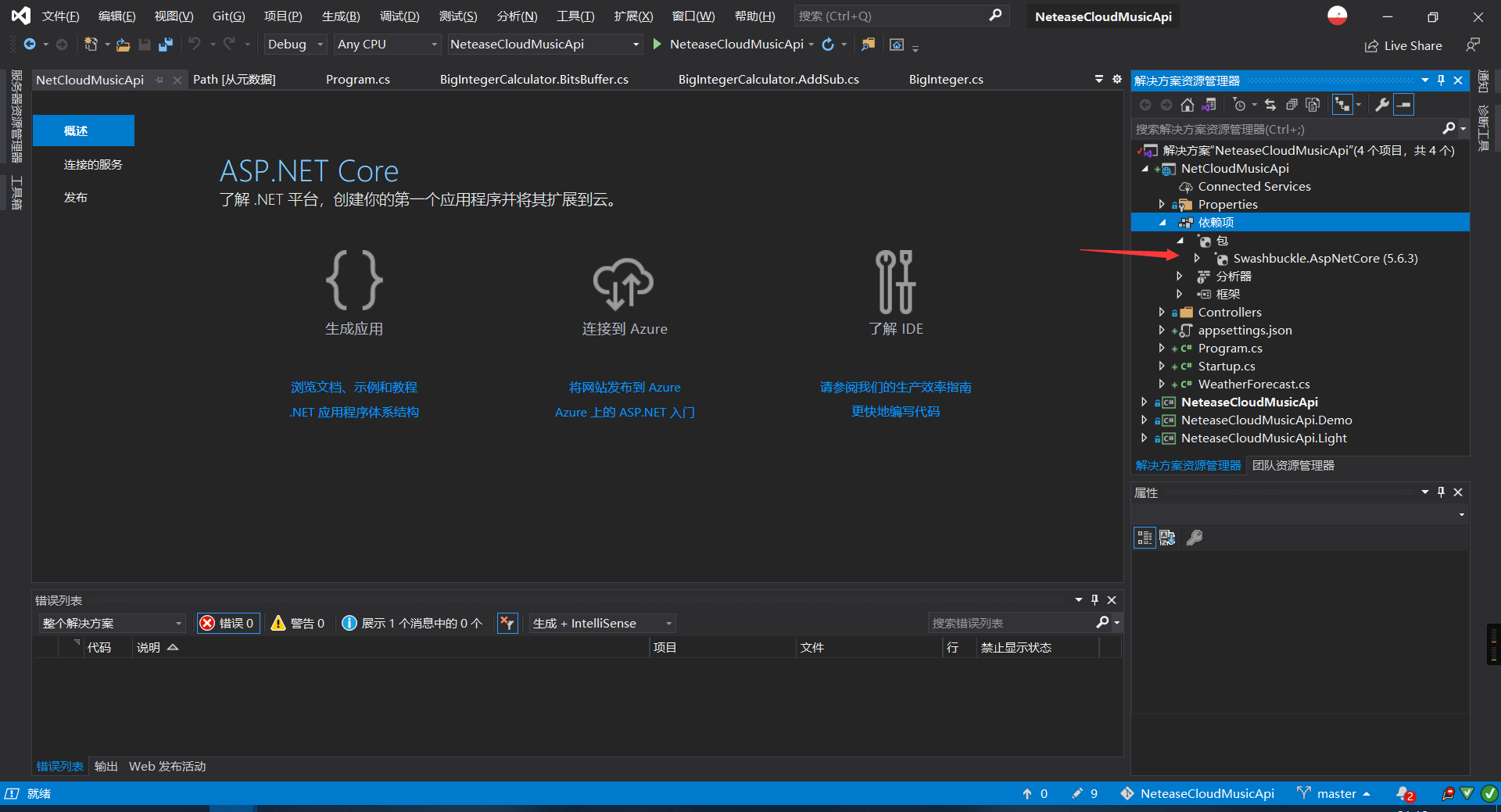Open the 生成(B) menu
1501x812 pixels.
(x=341, y=16)
